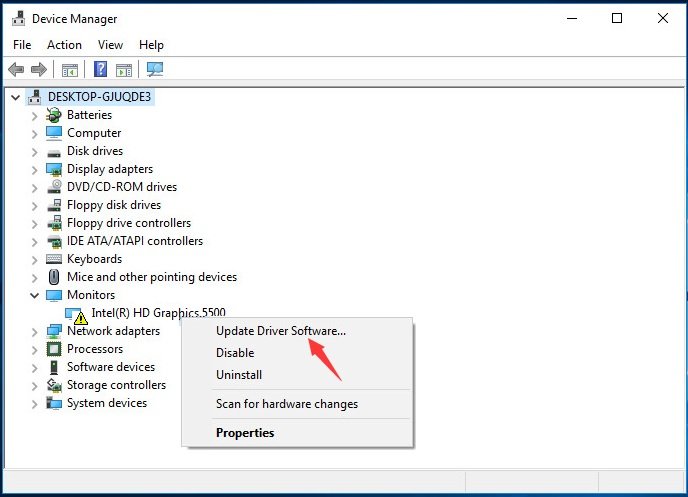
Task: Collapse the DESKTOP-GJUQDE3 root node
Action: click(x=15, y=97)
